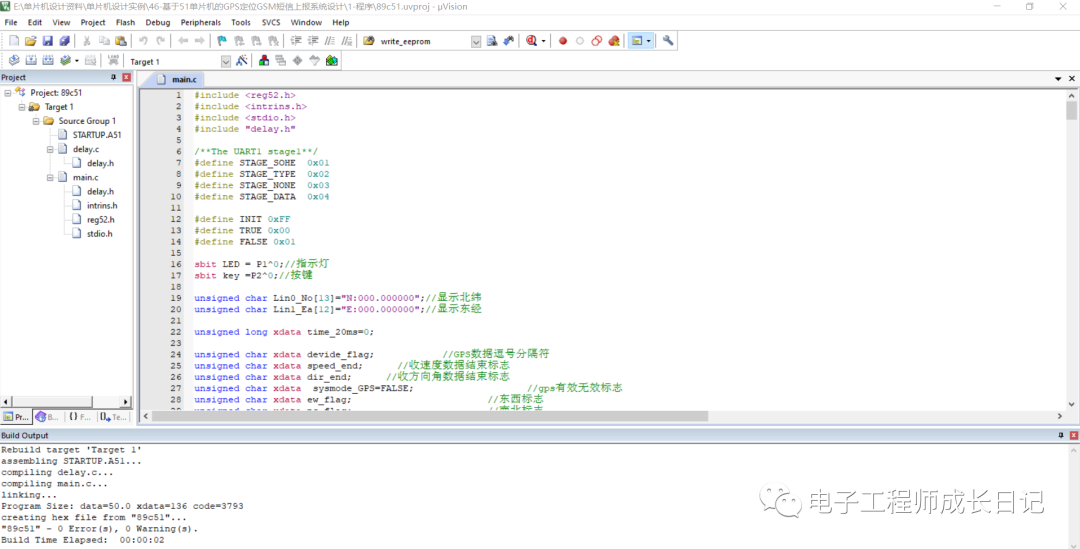Collapse the main.c tree node
The height and width of the screenshot is (549, 1080).
(x=50, y=177)
